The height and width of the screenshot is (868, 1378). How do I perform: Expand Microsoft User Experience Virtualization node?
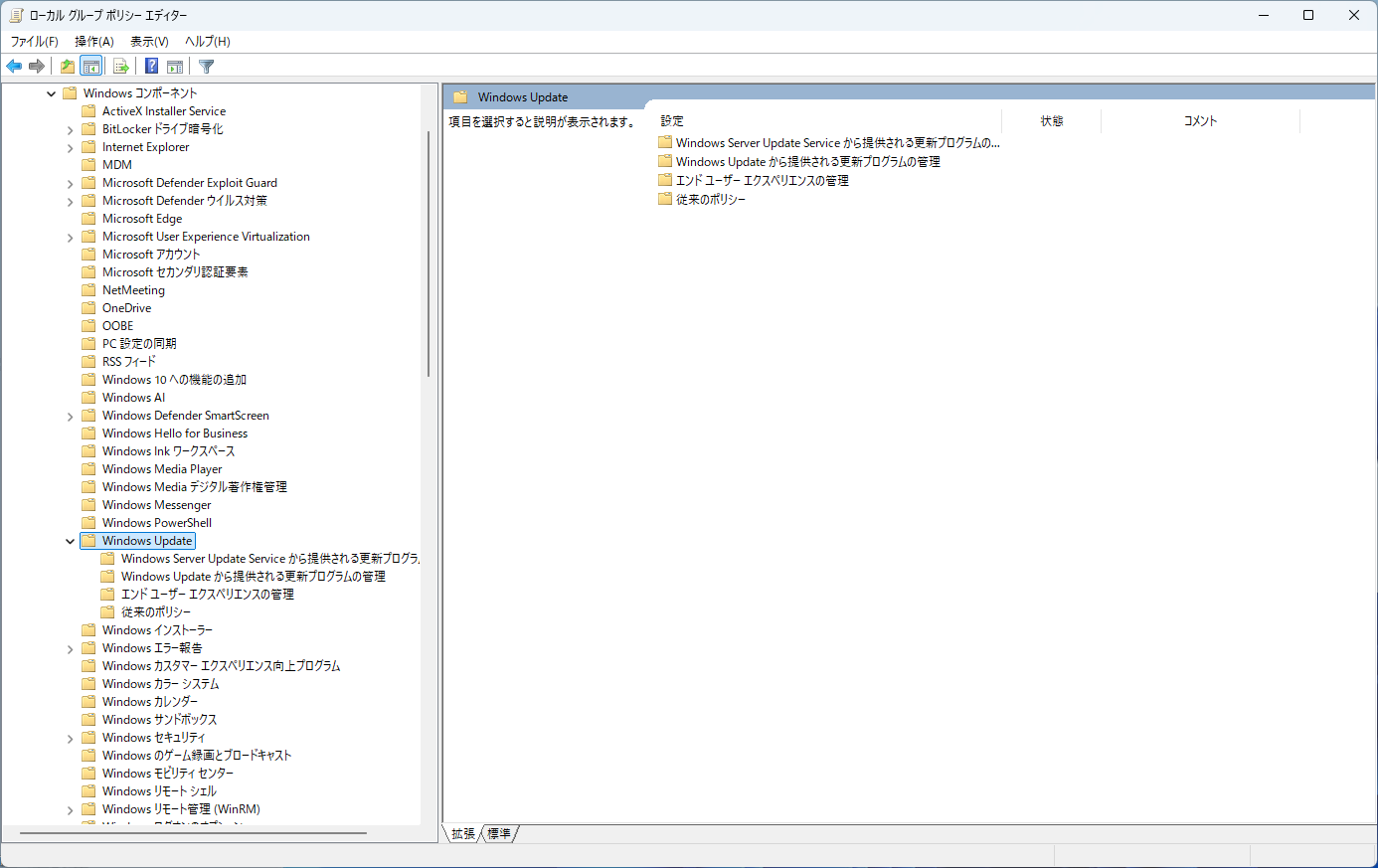point(71,238)
